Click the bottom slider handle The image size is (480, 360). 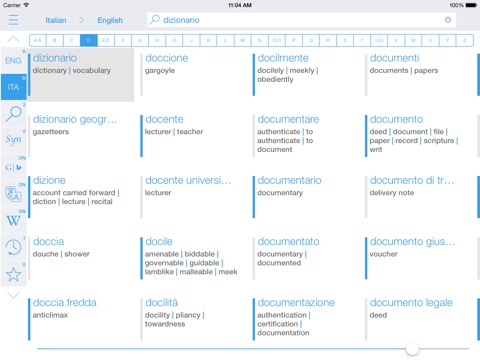[x=412, y=349]
